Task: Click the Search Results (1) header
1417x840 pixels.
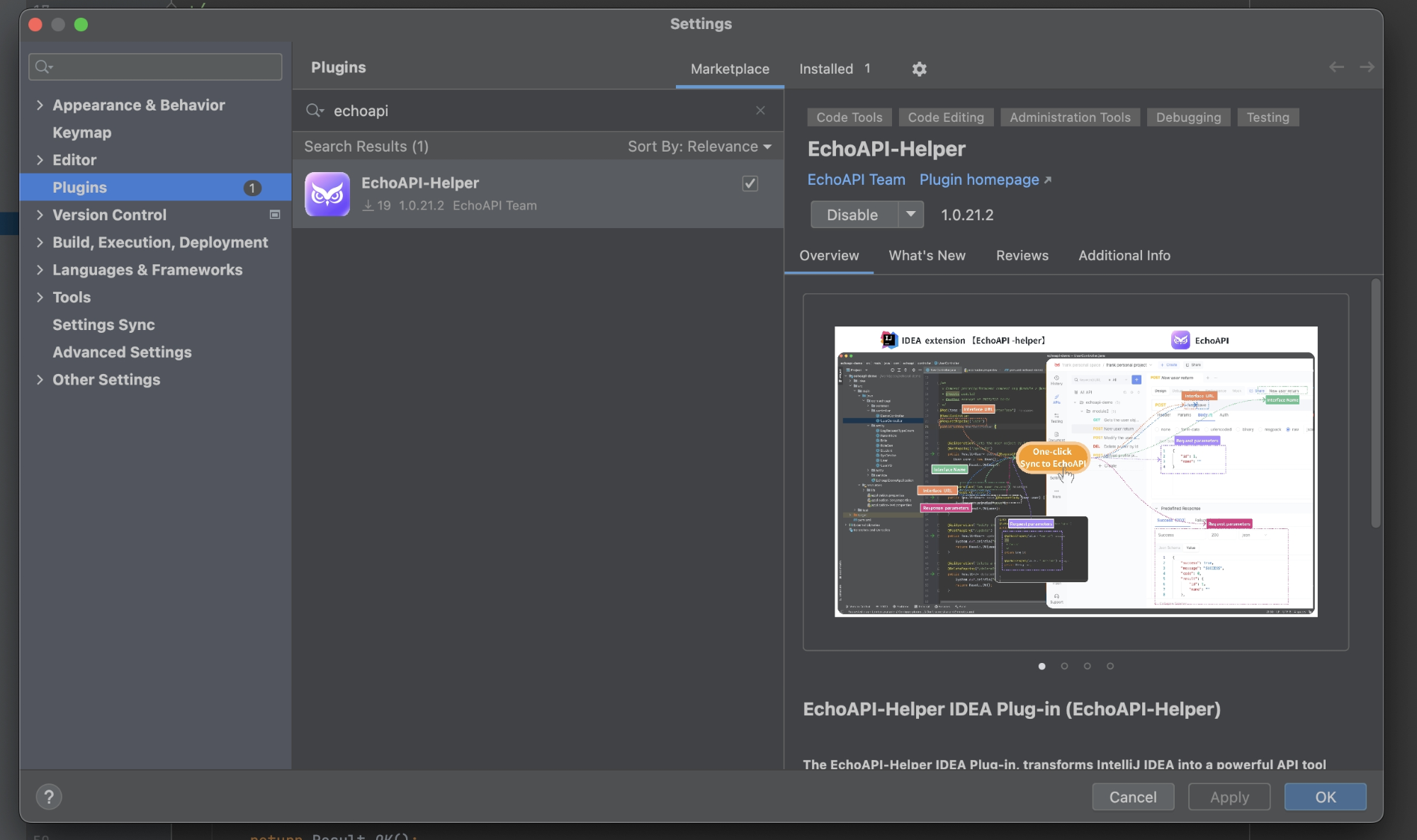Action: coord(366,147)
